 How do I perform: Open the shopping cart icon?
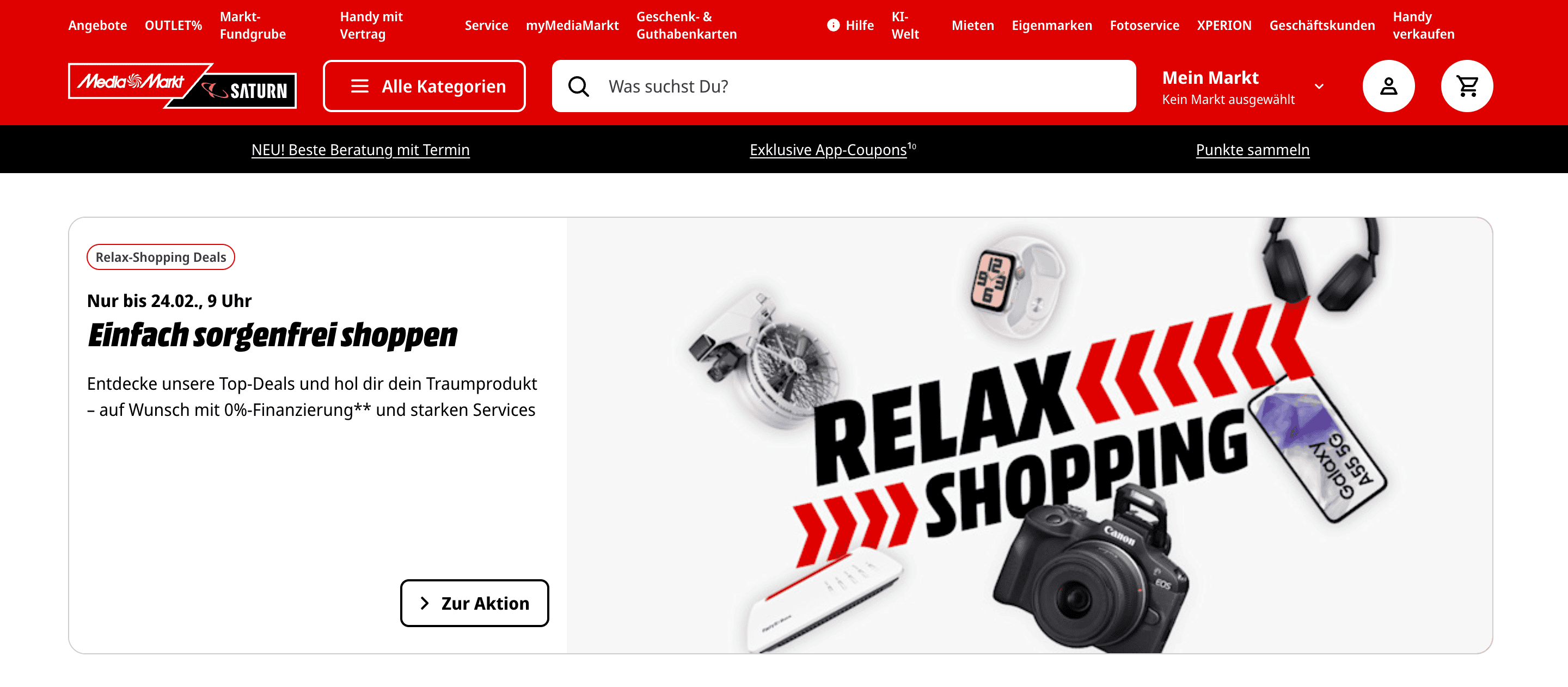click(1467, 86)
